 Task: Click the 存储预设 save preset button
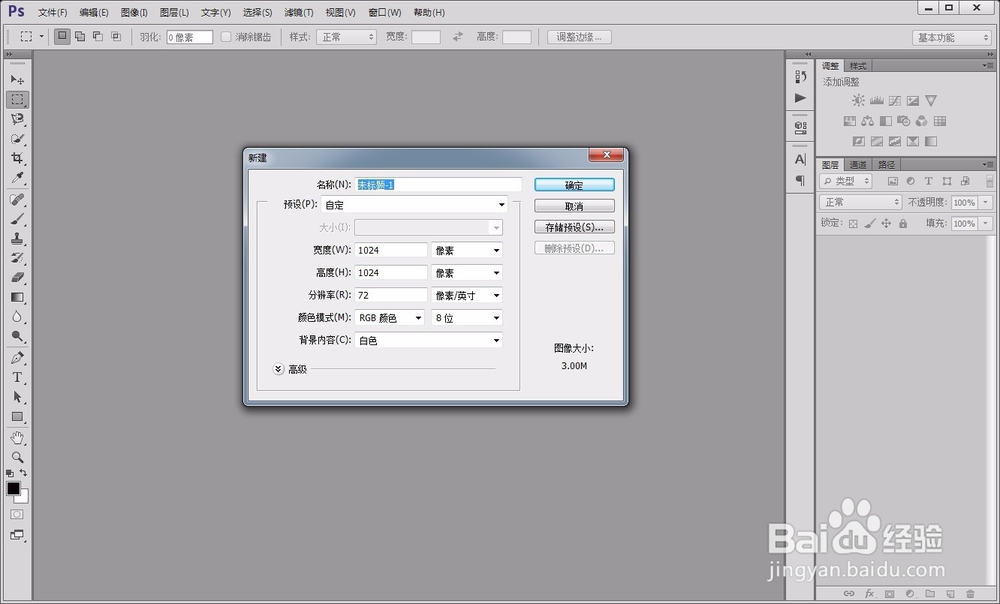pos(575,226)
